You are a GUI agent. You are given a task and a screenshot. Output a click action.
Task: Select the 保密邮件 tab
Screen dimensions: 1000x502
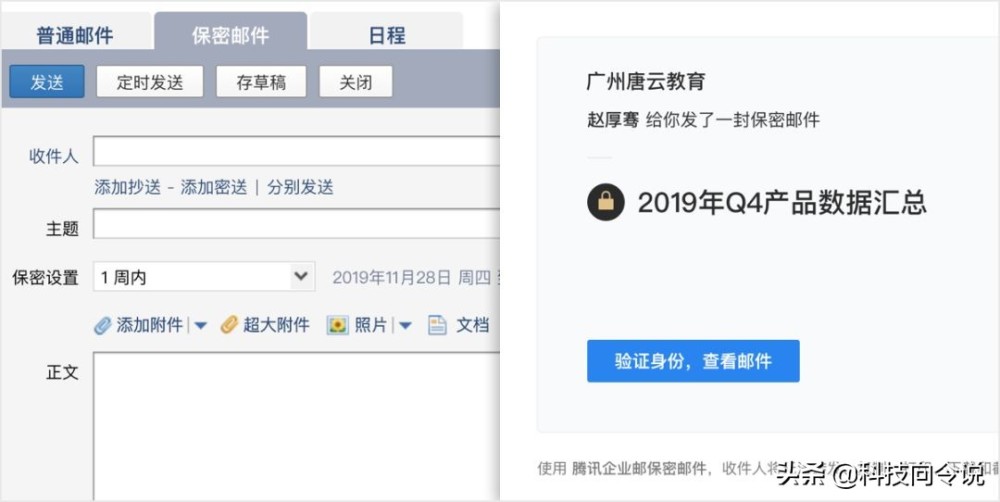(230, 35)
